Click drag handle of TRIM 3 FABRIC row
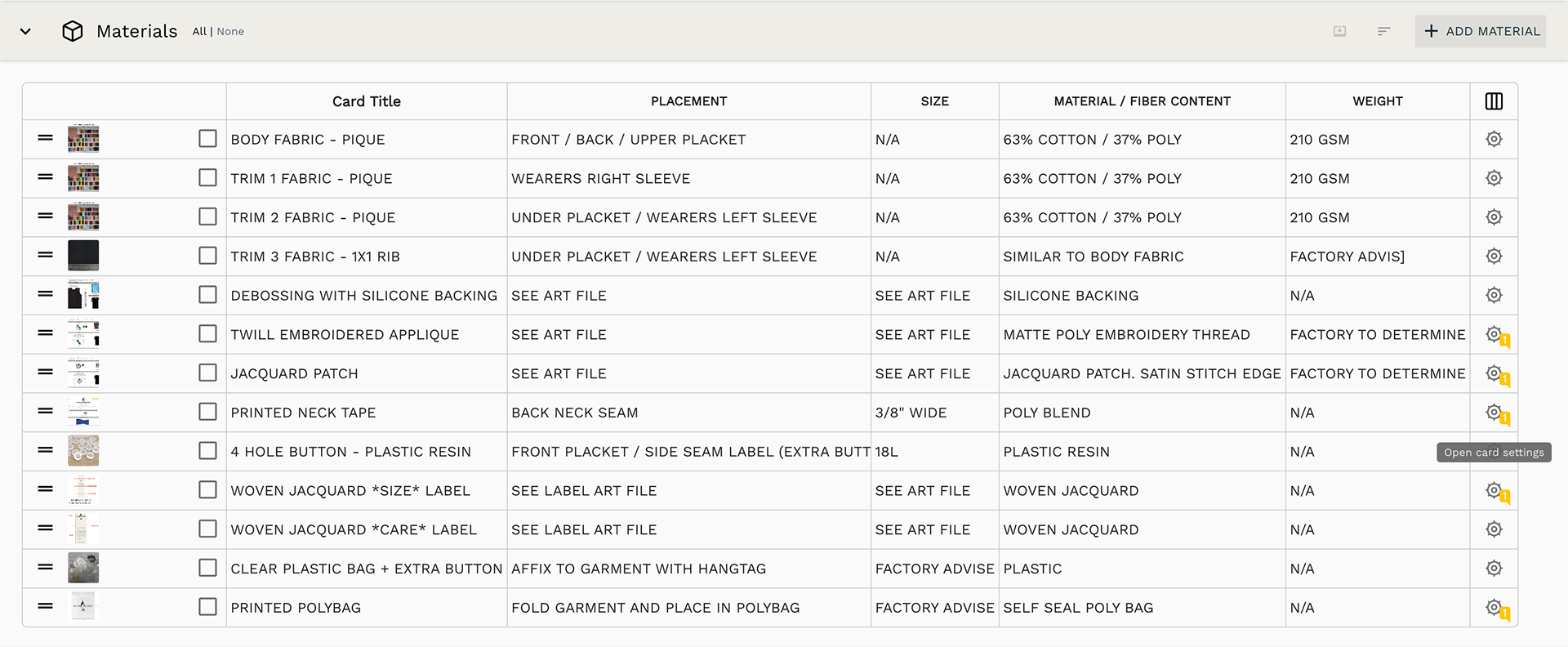Image resolution: width=1568 pixels, height=647 pixels. (46, 255)
